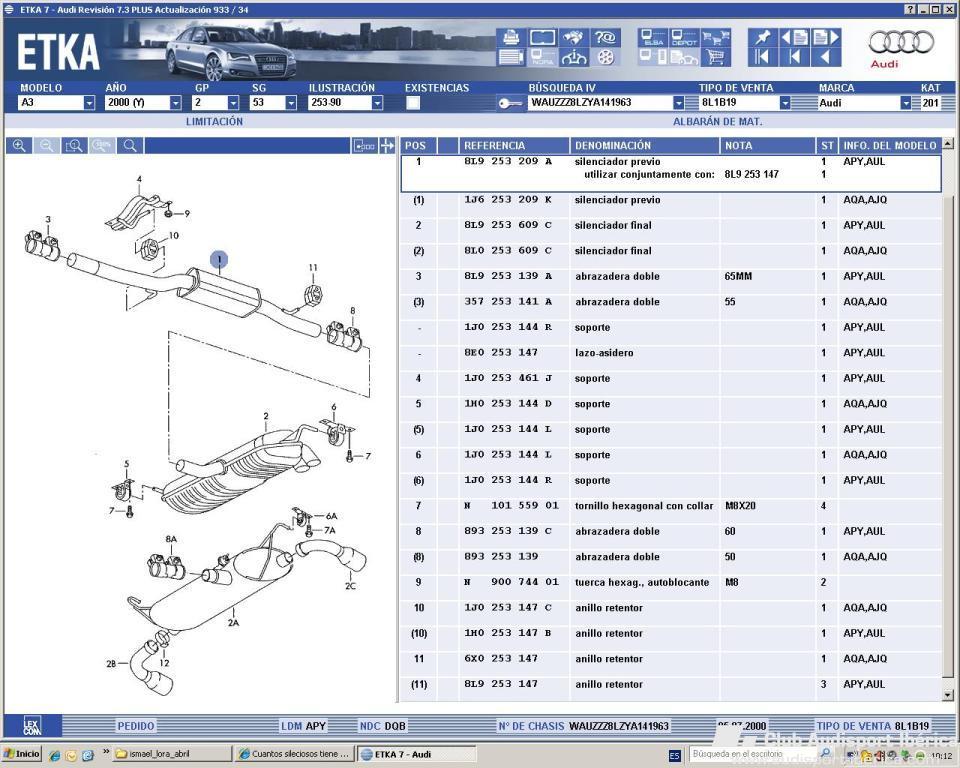
Task: Open the Windows Inicio start button
Action: (22, 754)
